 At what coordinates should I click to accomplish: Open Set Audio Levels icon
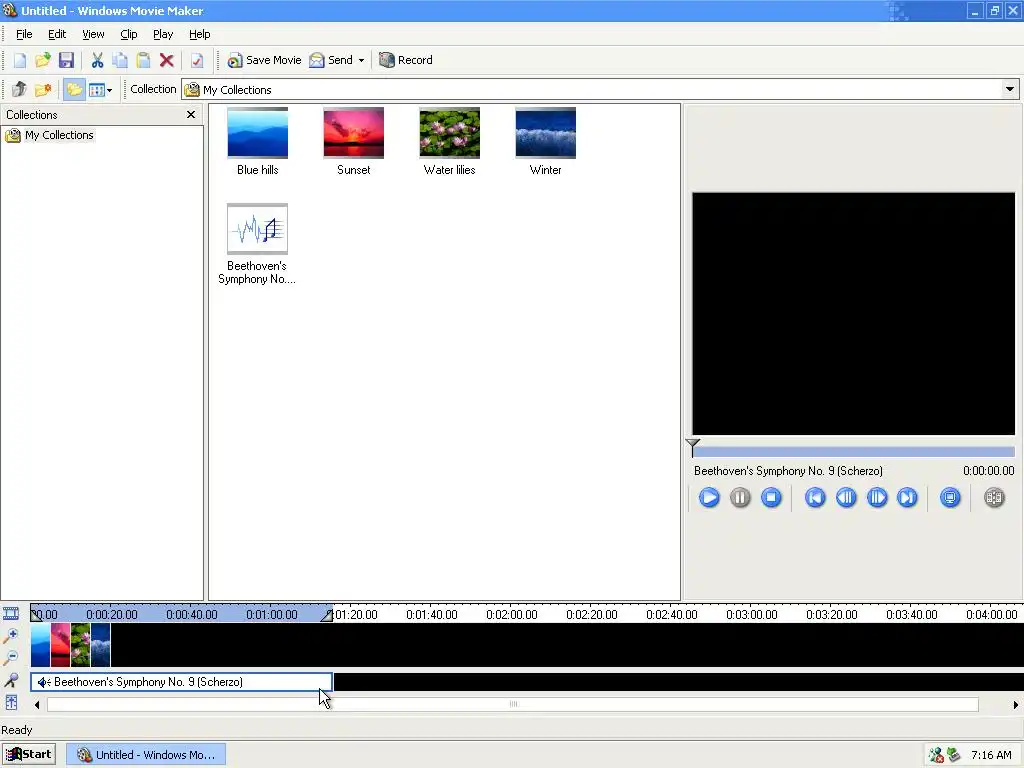pos(11,703)
